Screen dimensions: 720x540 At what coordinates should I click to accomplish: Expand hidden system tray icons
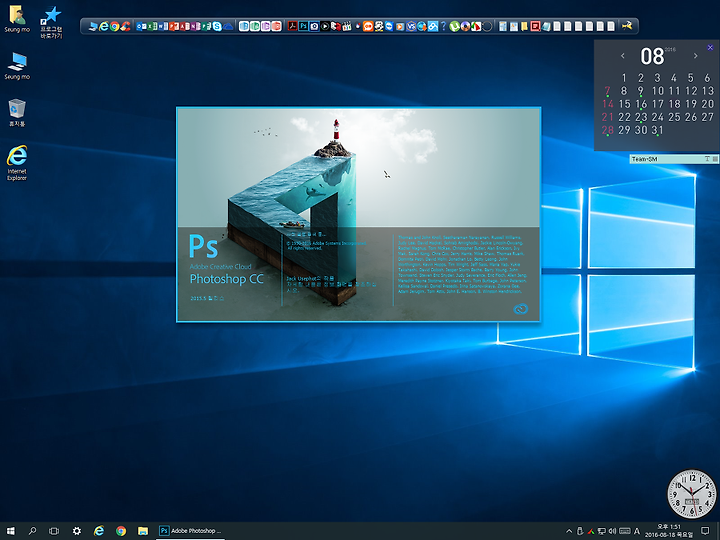coord(569,531)
